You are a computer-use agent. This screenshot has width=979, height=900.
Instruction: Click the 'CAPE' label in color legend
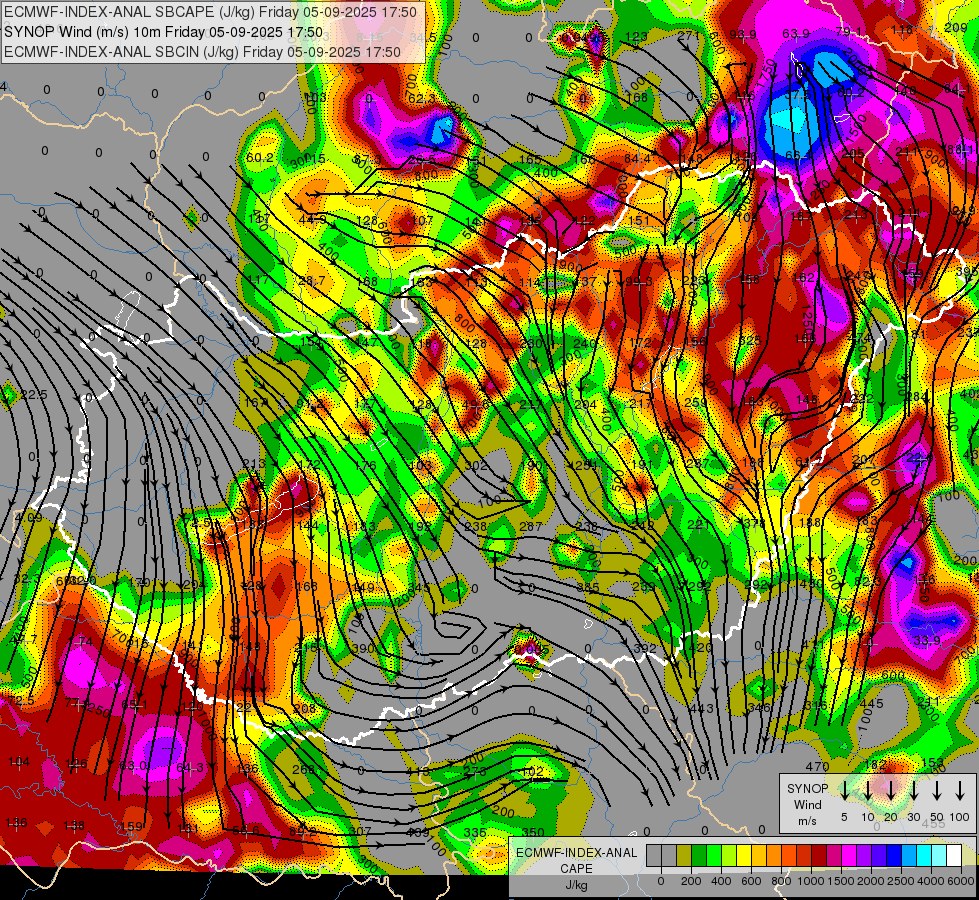pos(576,869)
